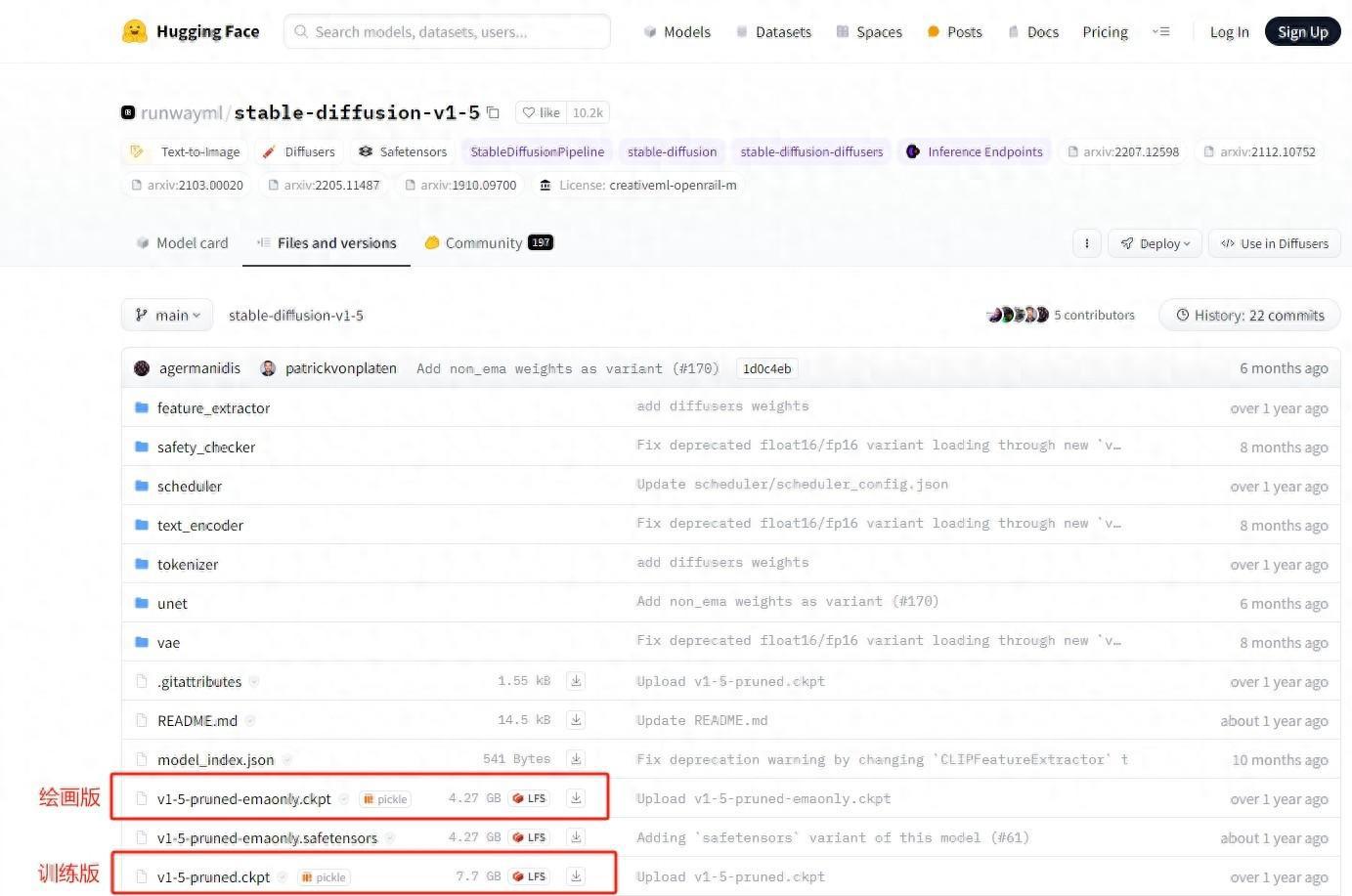Click Inference Endpoints tag
1352x896 pixels.
pos(975,151)
